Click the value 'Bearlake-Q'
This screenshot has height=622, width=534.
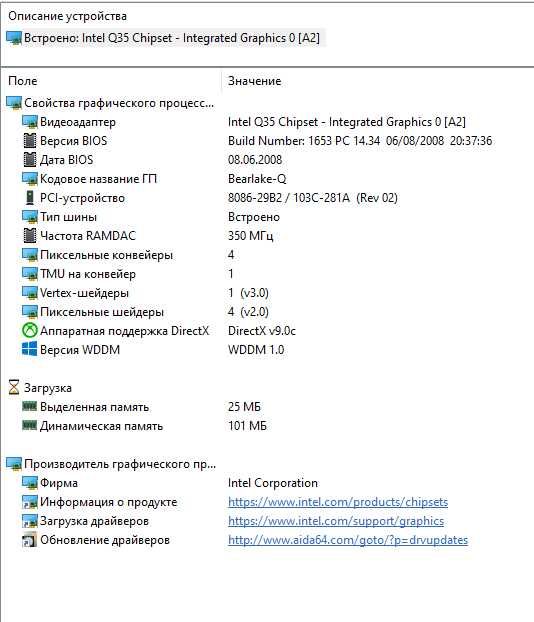[x=257, y=179]
